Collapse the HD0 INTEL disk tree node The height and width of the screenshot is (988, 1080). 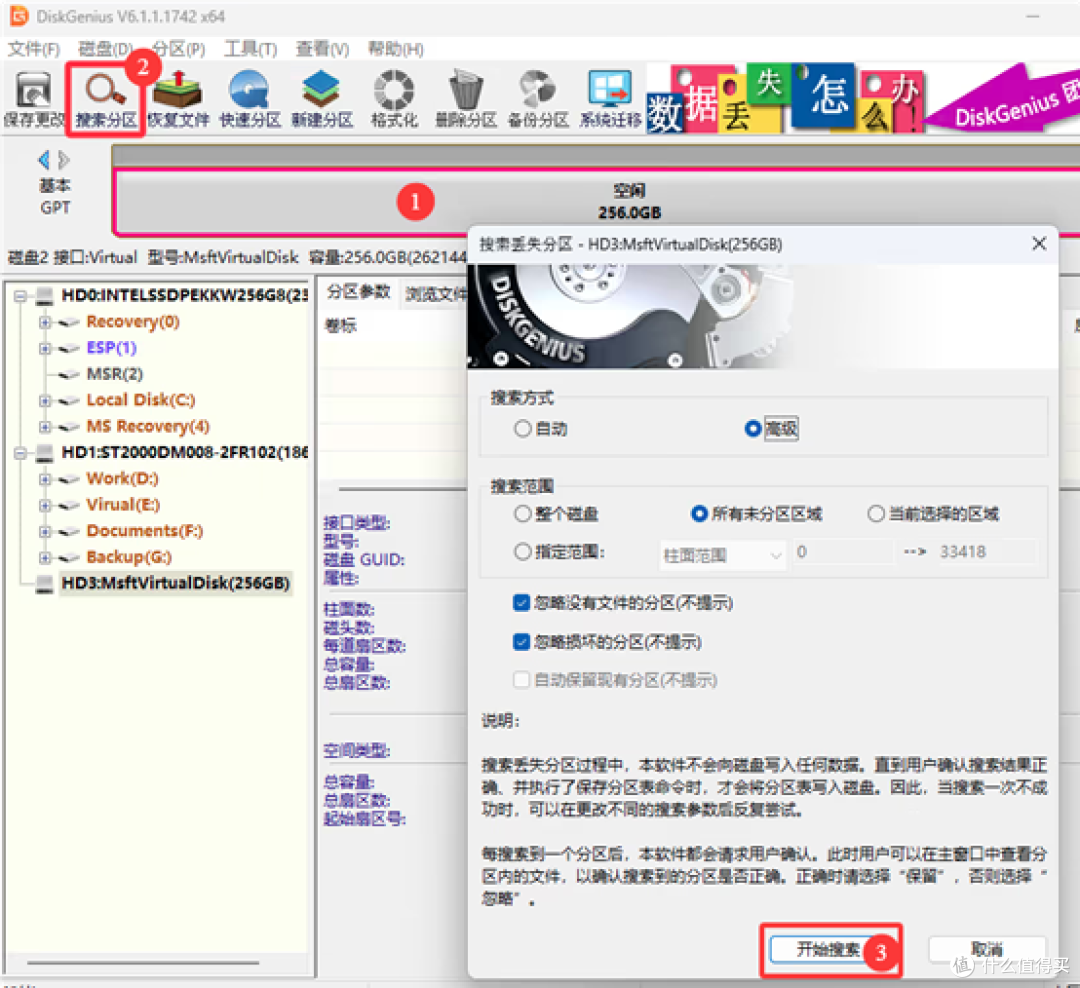(x=20, y=296)
